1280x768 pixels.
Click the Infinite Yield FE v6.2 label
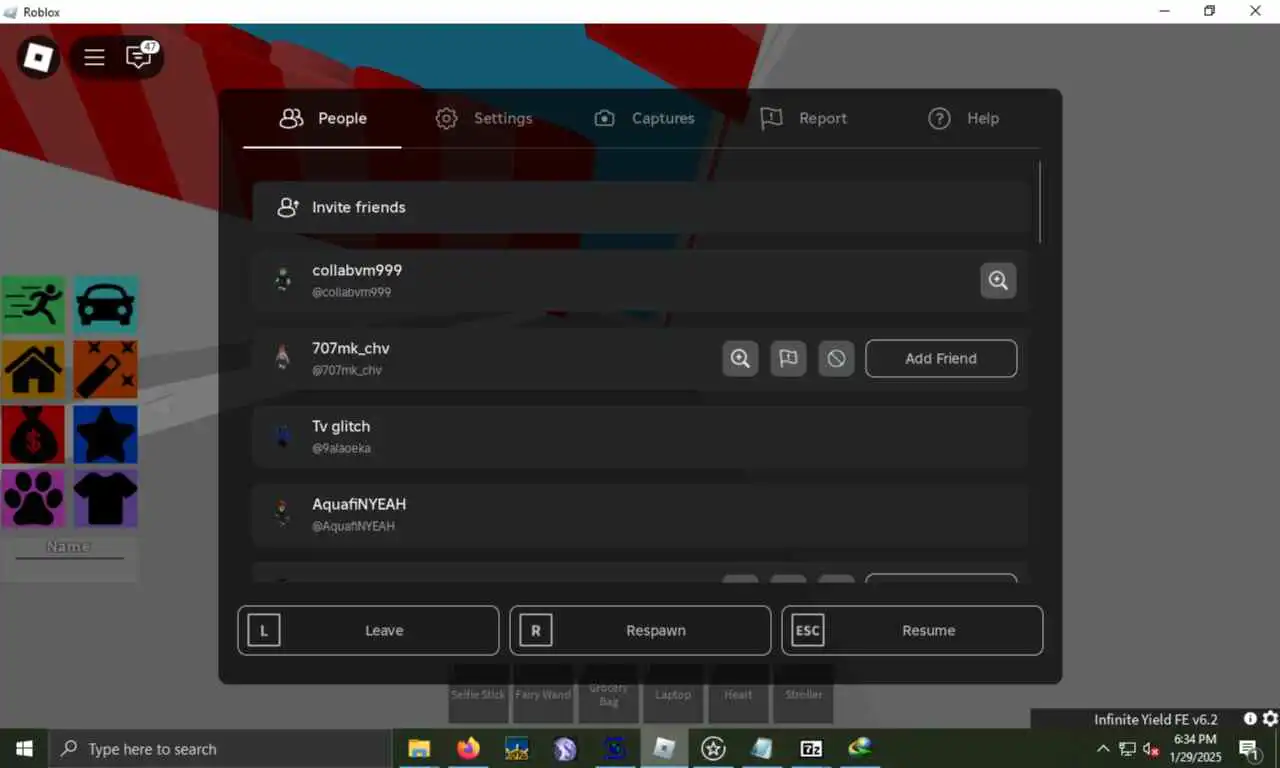(x=1155, y=719)
